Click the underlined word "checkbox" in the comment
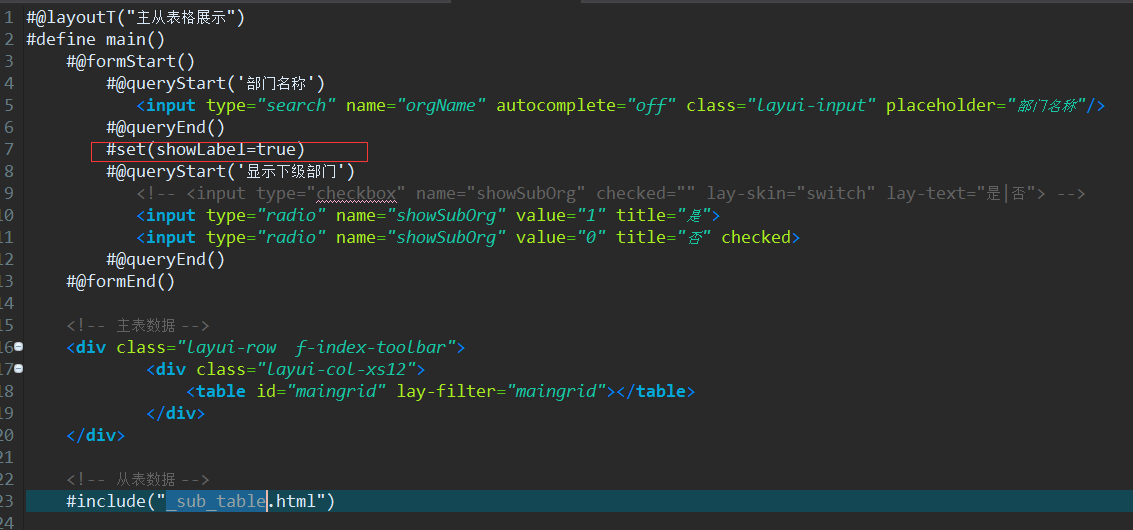This screenshot has width=1133, height=530. [357, 194]
